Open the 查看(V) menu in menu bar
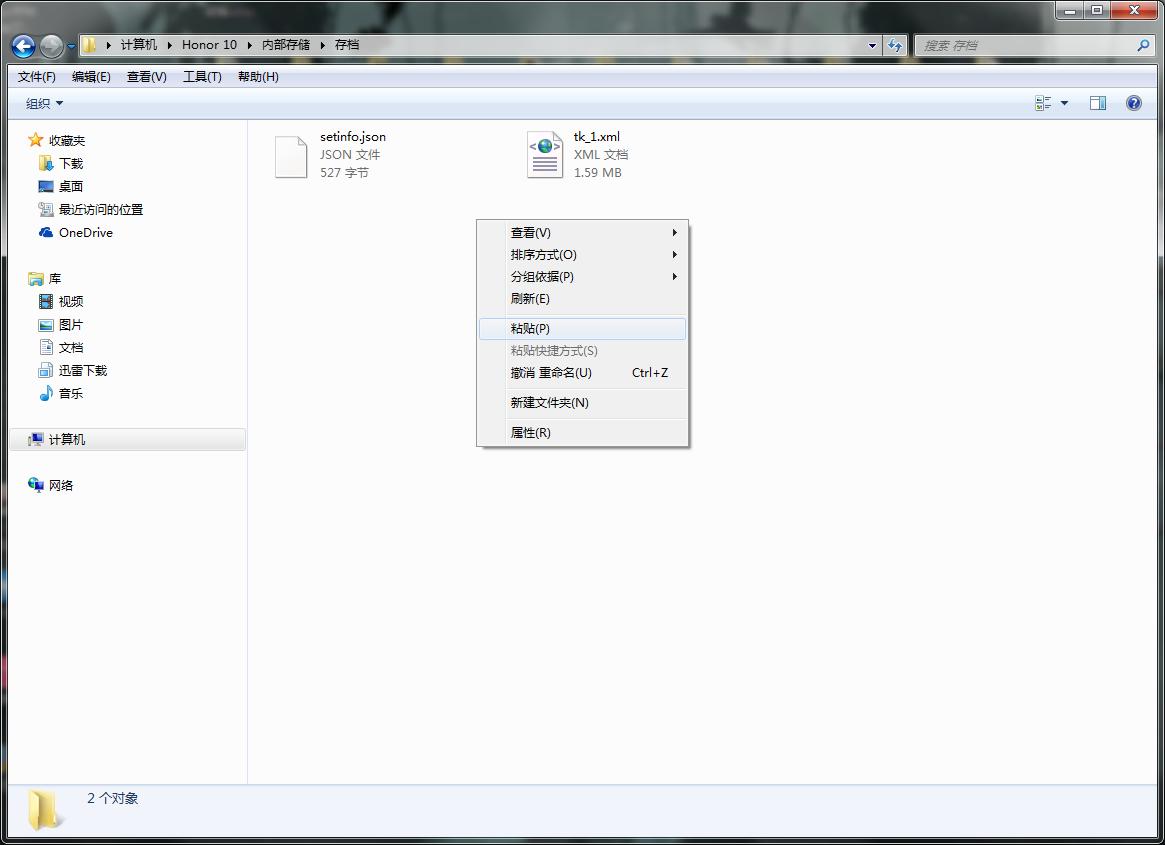 click(x=146, y=77)
